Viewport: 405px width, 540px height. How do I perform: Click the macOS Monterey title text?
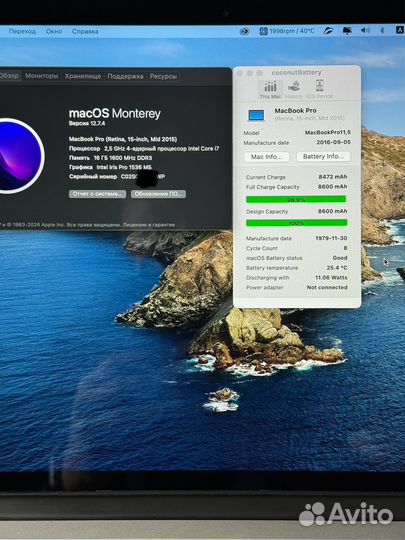(115, 113)
